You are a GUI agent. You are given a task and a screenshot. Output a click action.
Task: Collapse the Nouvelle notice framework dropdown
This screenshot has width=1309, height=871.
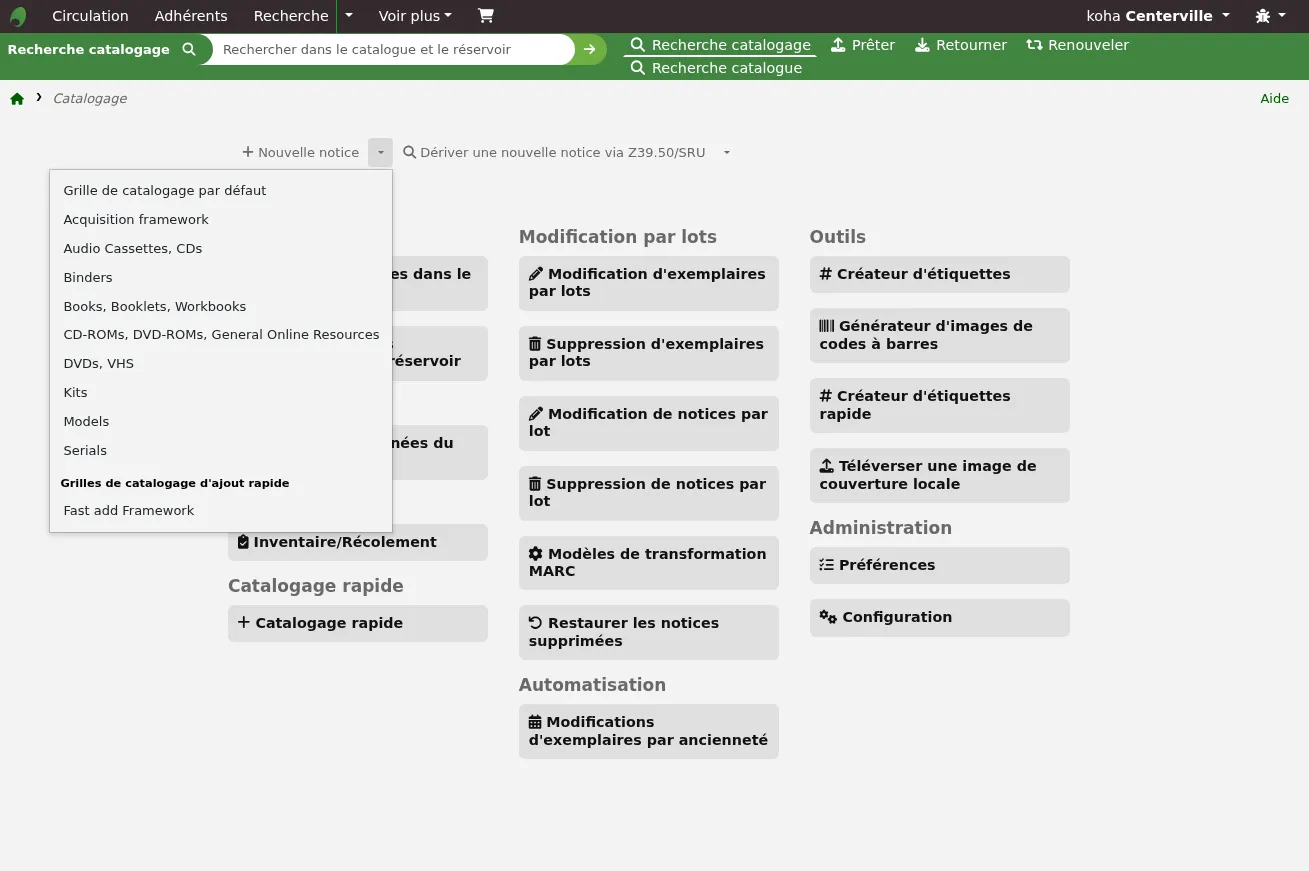click(x=380, y=153)
